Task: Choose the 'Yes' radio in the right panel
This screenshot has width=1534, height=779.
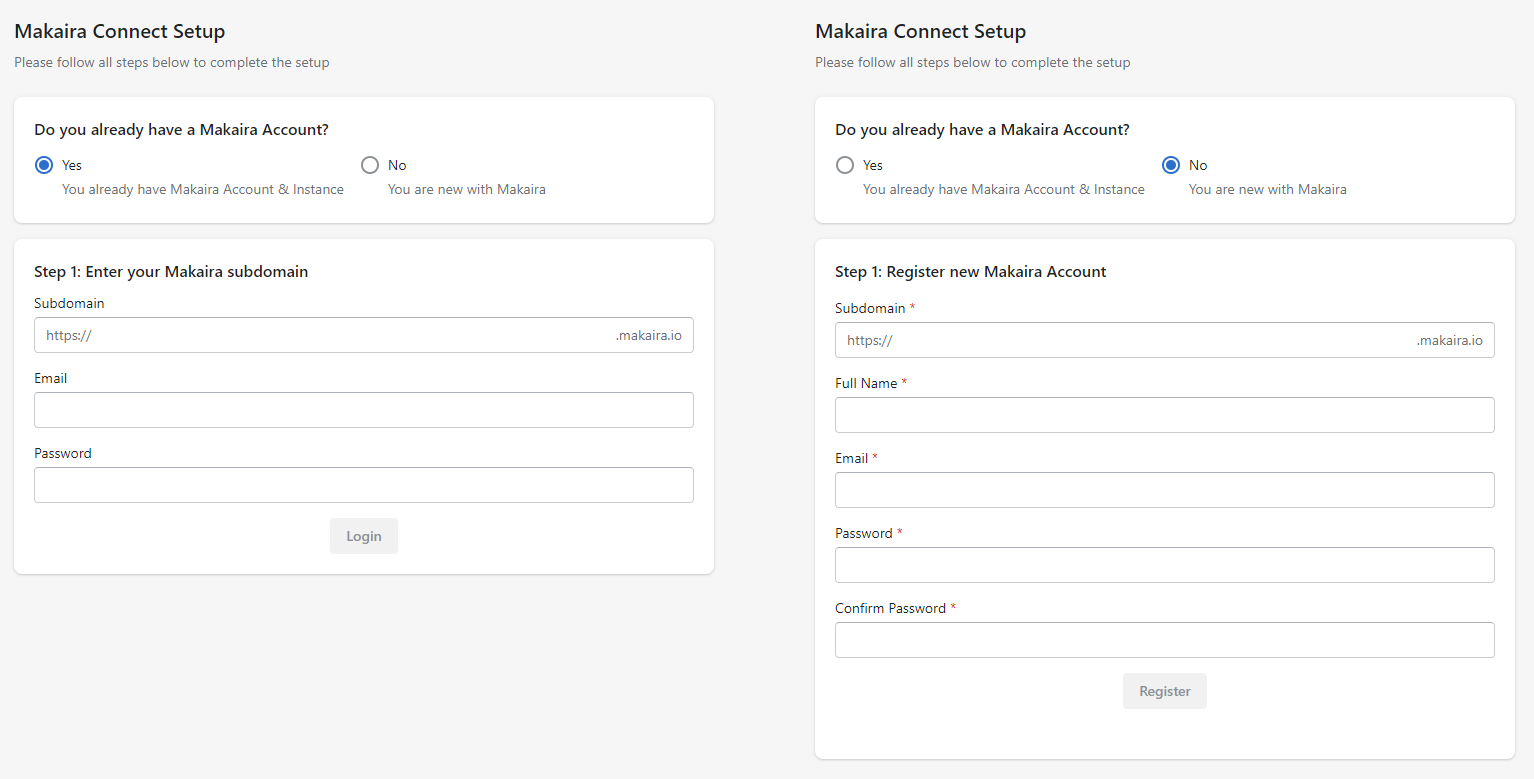Action: click(x=845, y=165)
